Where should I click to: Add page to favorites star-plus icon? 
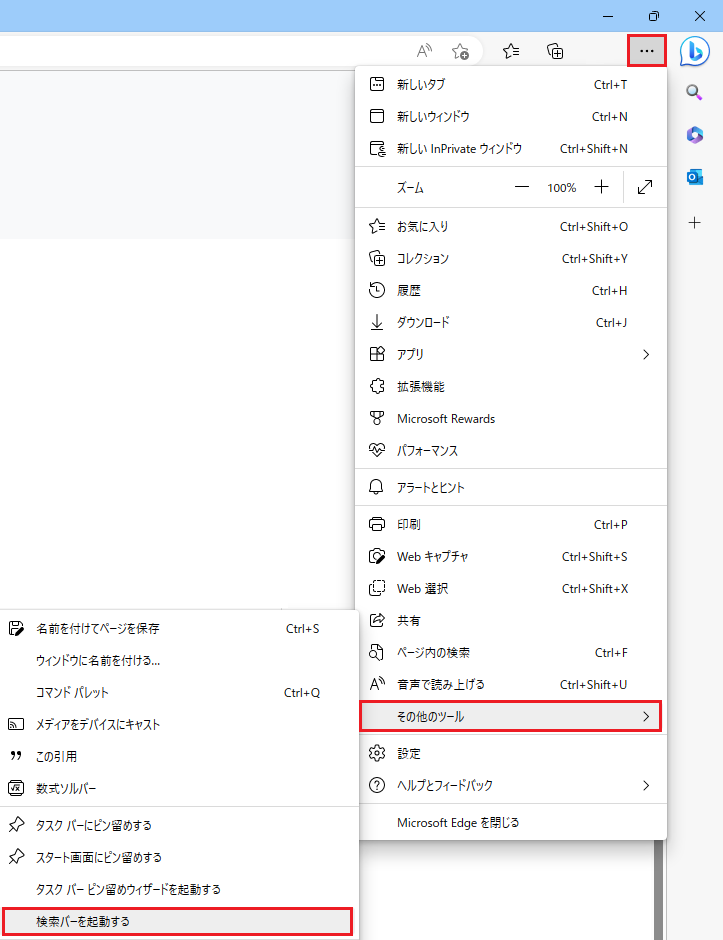[x=460, y=51]
